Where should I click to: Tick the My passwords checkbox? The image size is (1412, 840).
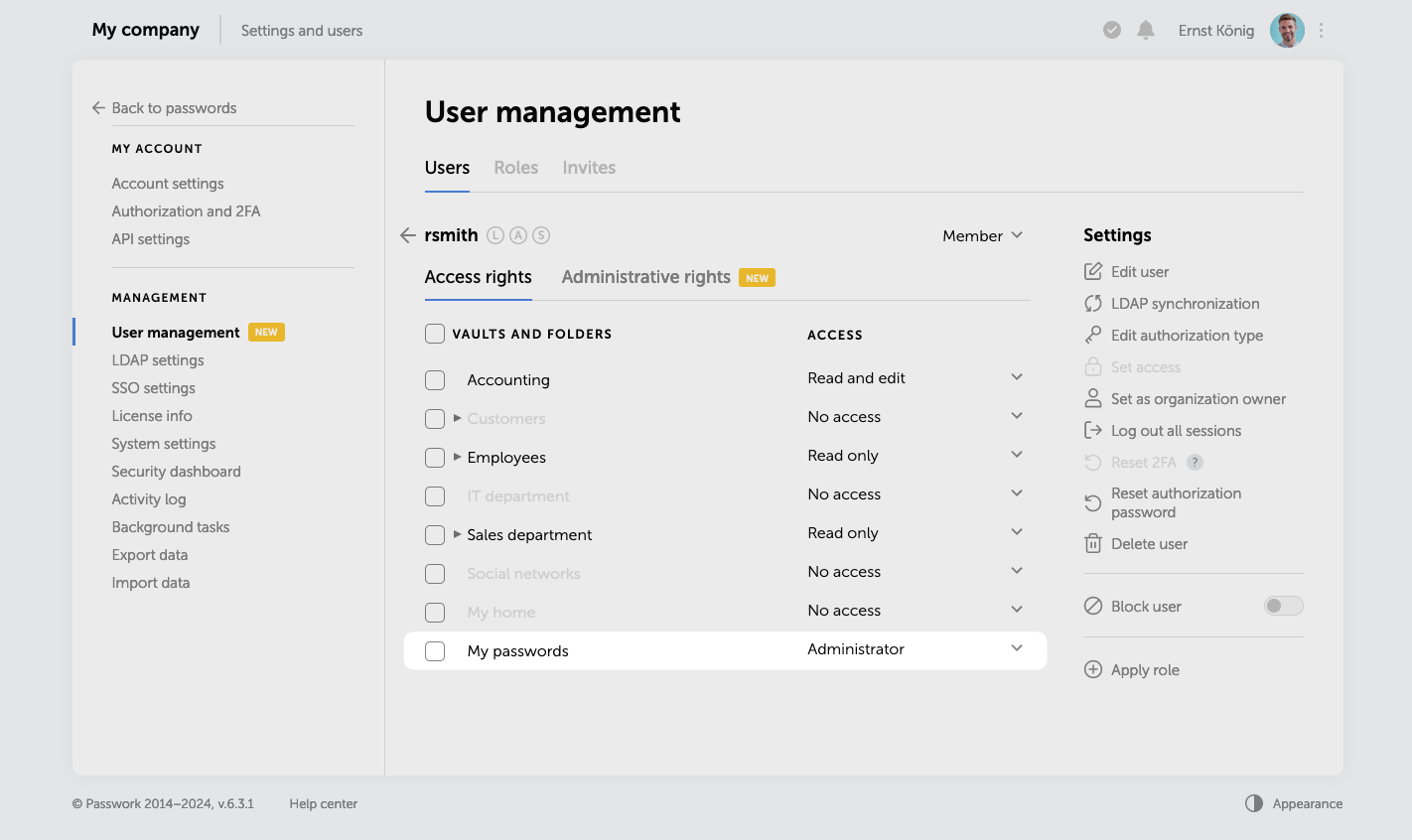[x=435, y=651]
